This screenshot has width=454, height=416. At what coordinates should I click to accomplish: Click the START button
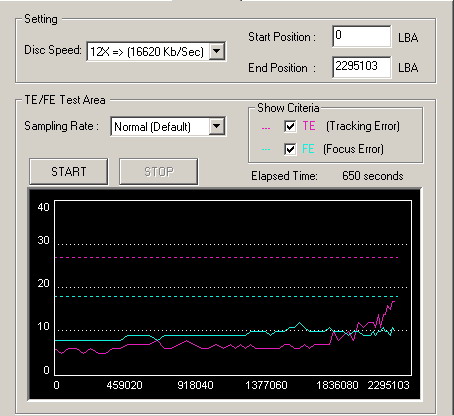(69, 172)
